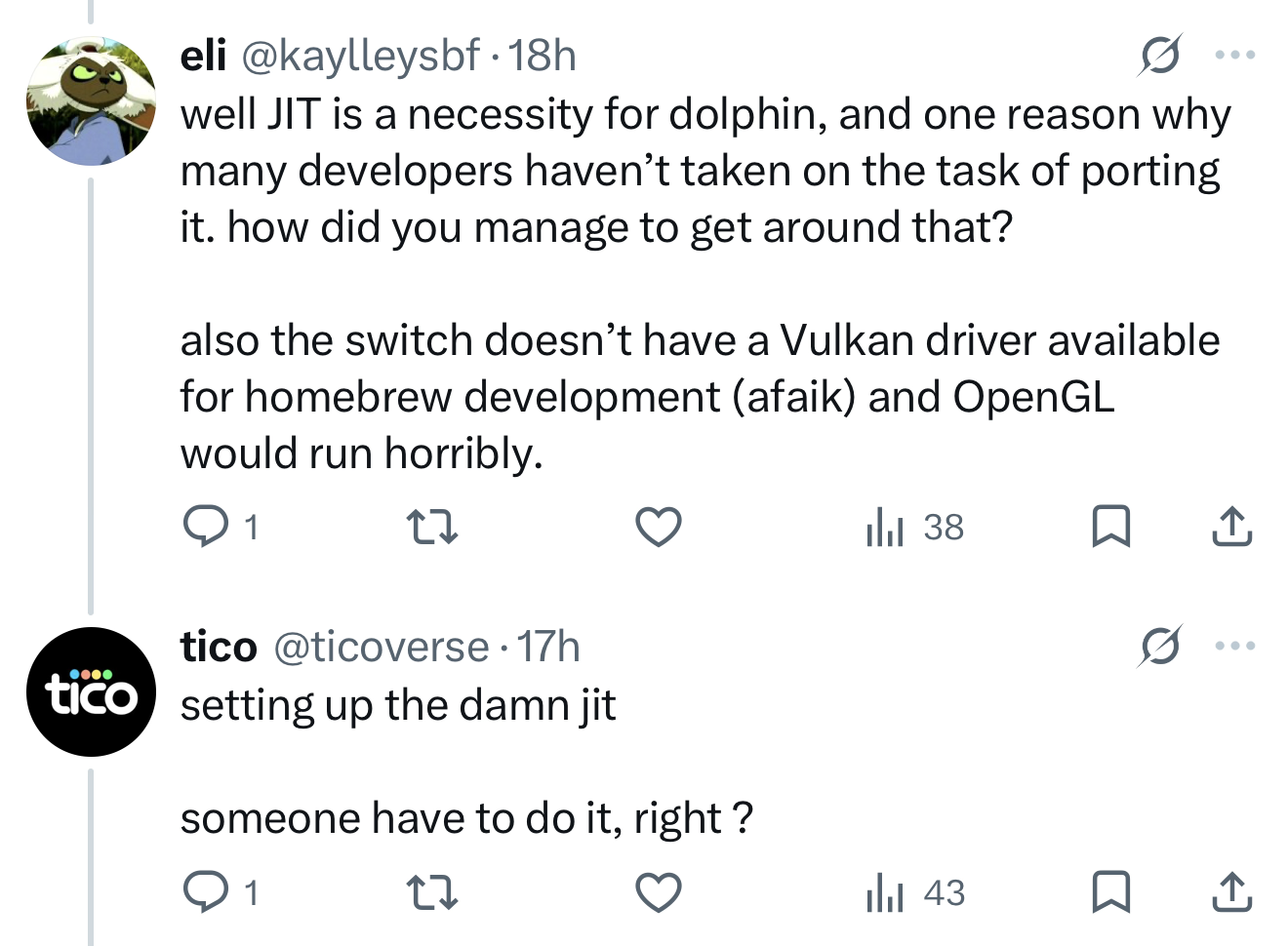Open more options on tico's tweet
The height and width of the screenshot is (946, 1288).
pos(1235,646)
